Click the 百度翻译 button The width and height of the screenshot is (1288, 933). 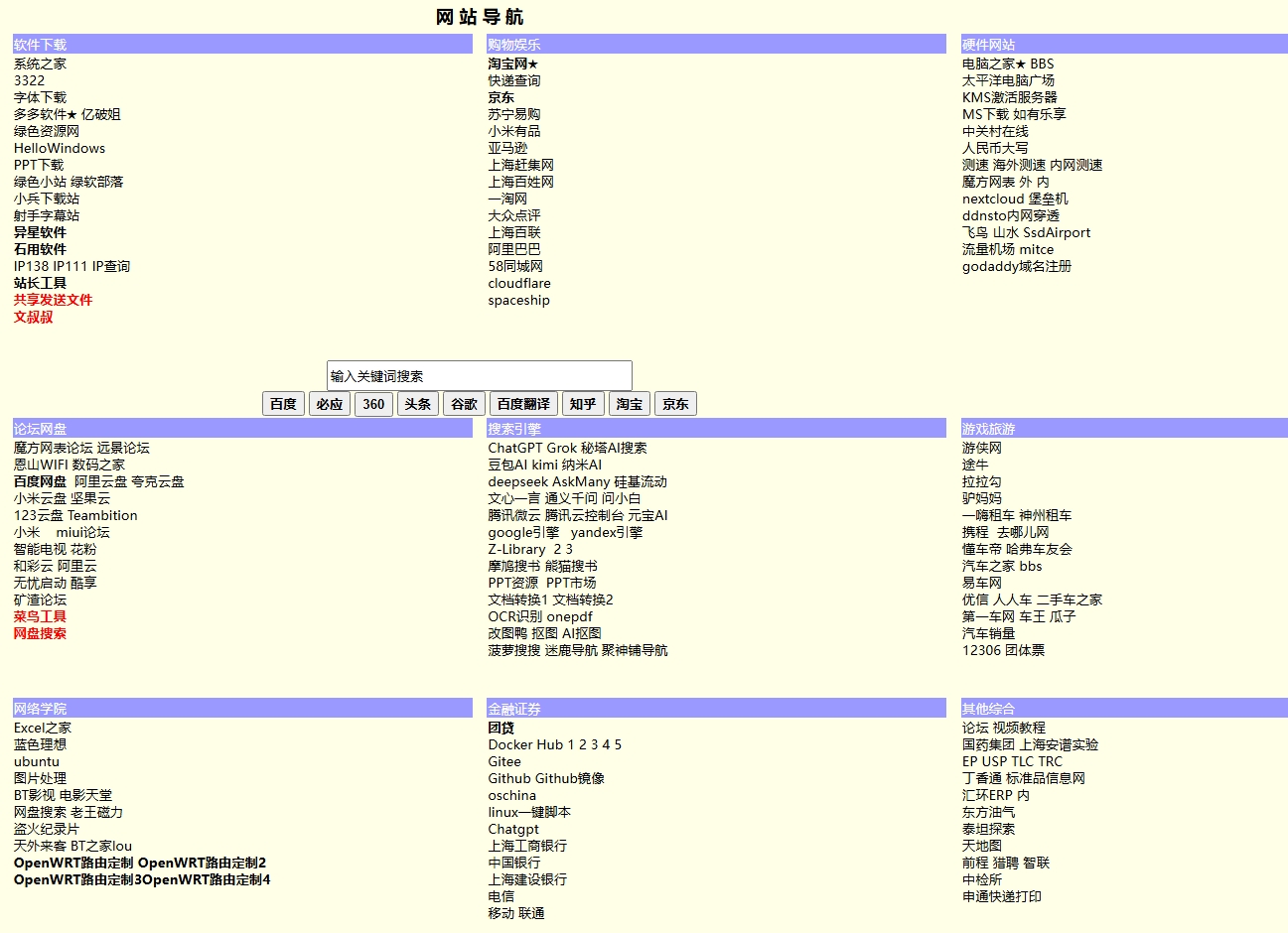pyautogui.click(x=523, y=403)
